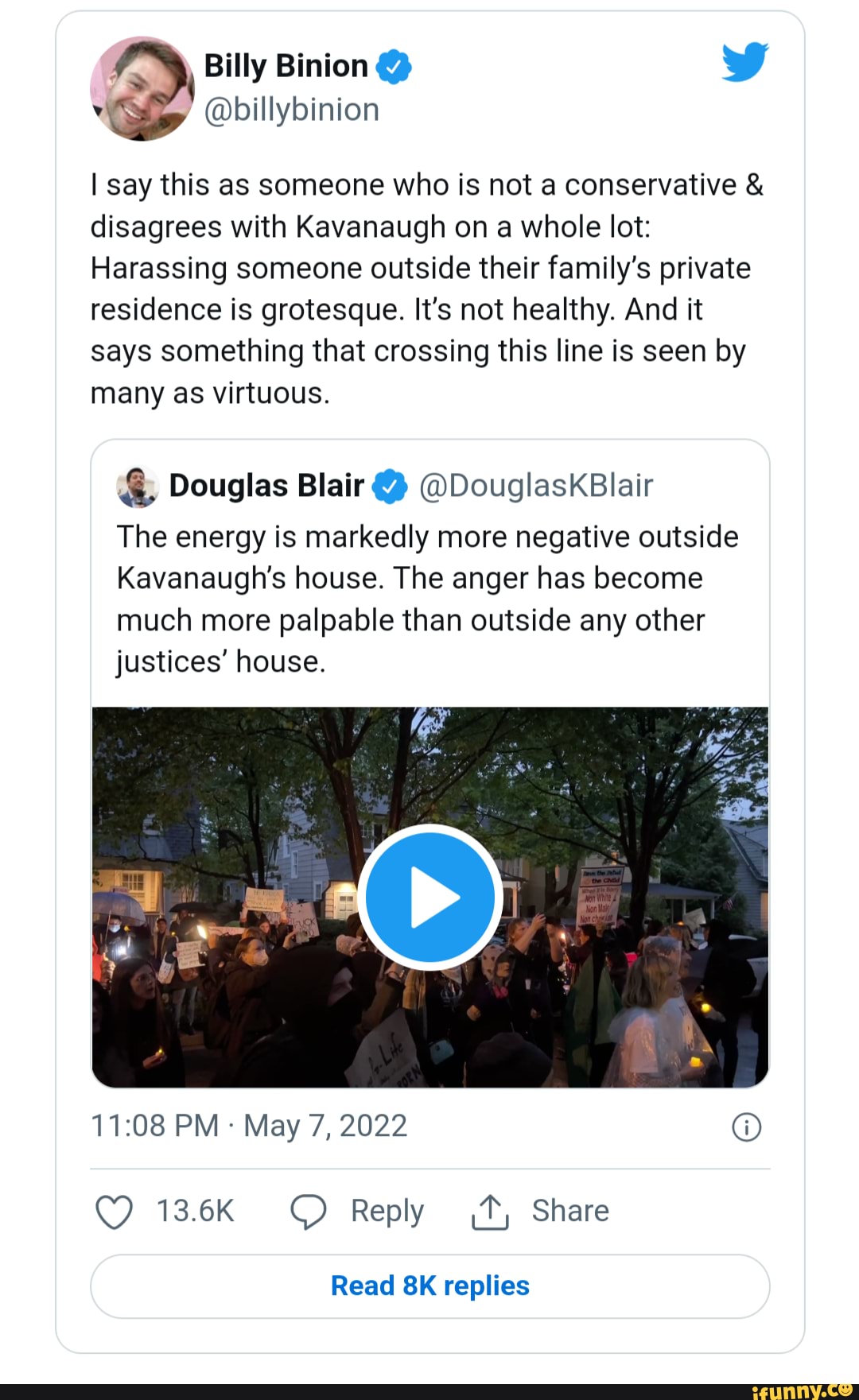Play the embedded protest video
859x1400 pixels.
430,897
